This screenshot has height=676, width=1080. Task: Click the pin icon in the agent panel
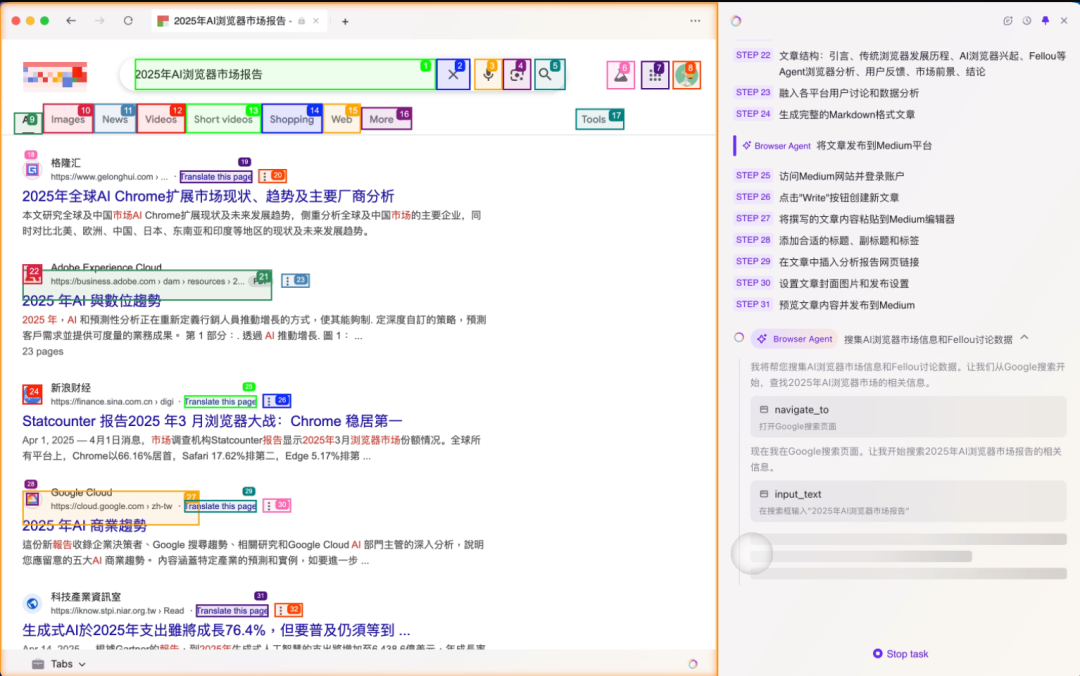pyautogui.click(x=1046, y=21)
